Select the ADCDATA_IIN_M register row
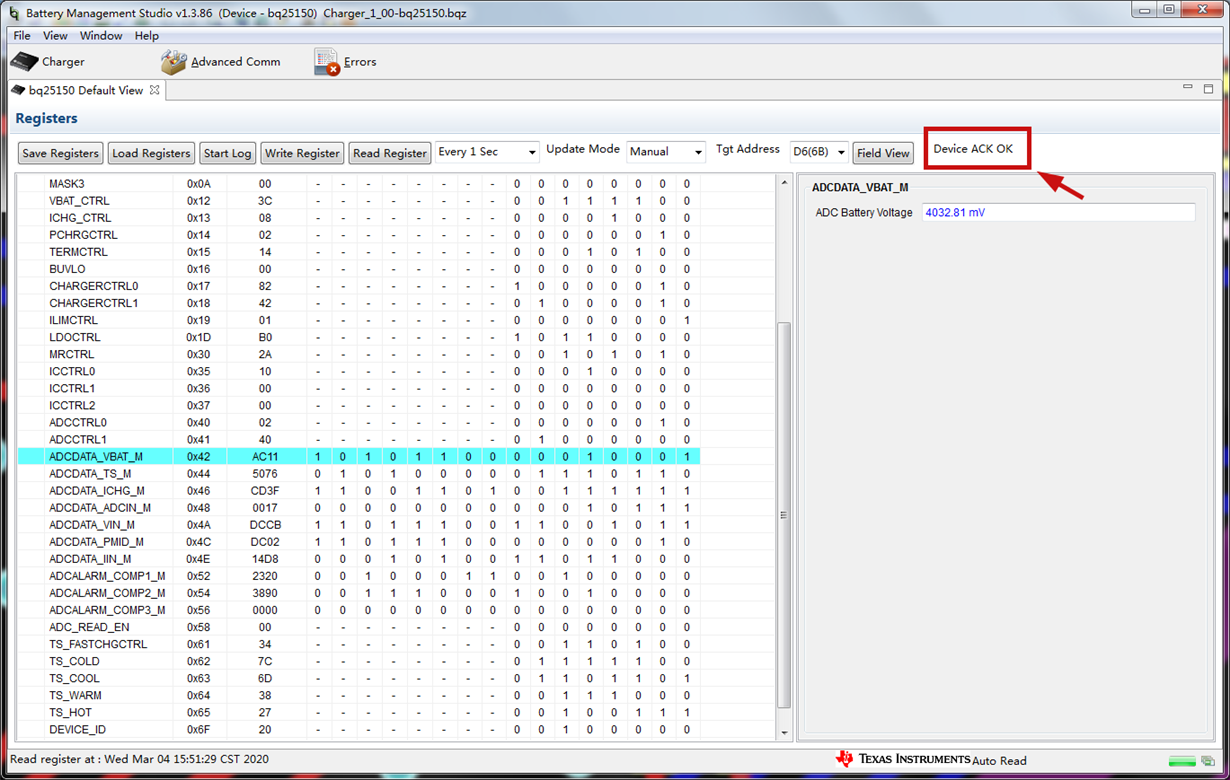The image size is (1230, 780). 358,558
